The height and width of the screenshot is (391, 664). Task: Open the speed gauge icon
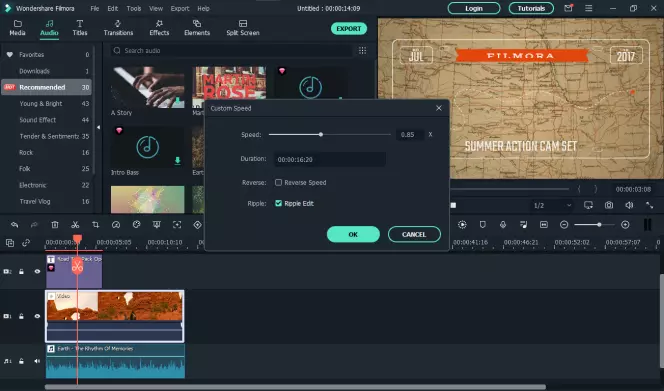116,225
